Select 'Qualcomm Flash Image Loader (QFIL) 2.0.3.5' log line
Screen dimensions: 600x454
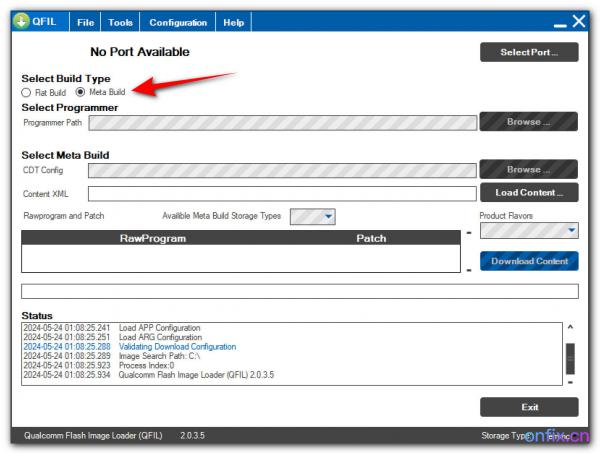pyautogui.click(x=149, y=375)
